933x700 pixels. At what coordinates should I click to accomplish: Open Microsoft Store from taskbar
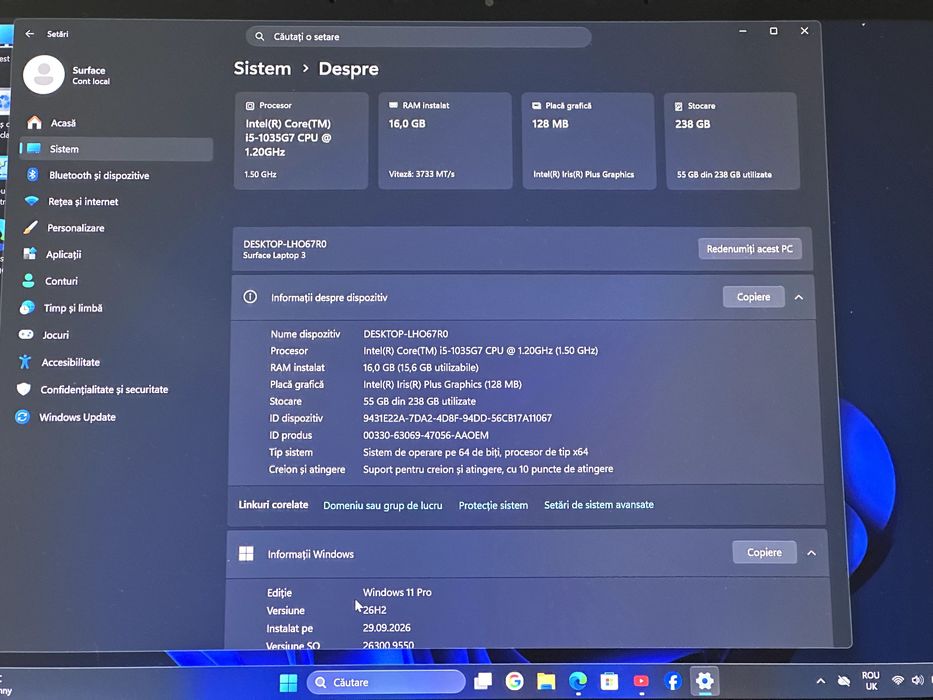609,681
